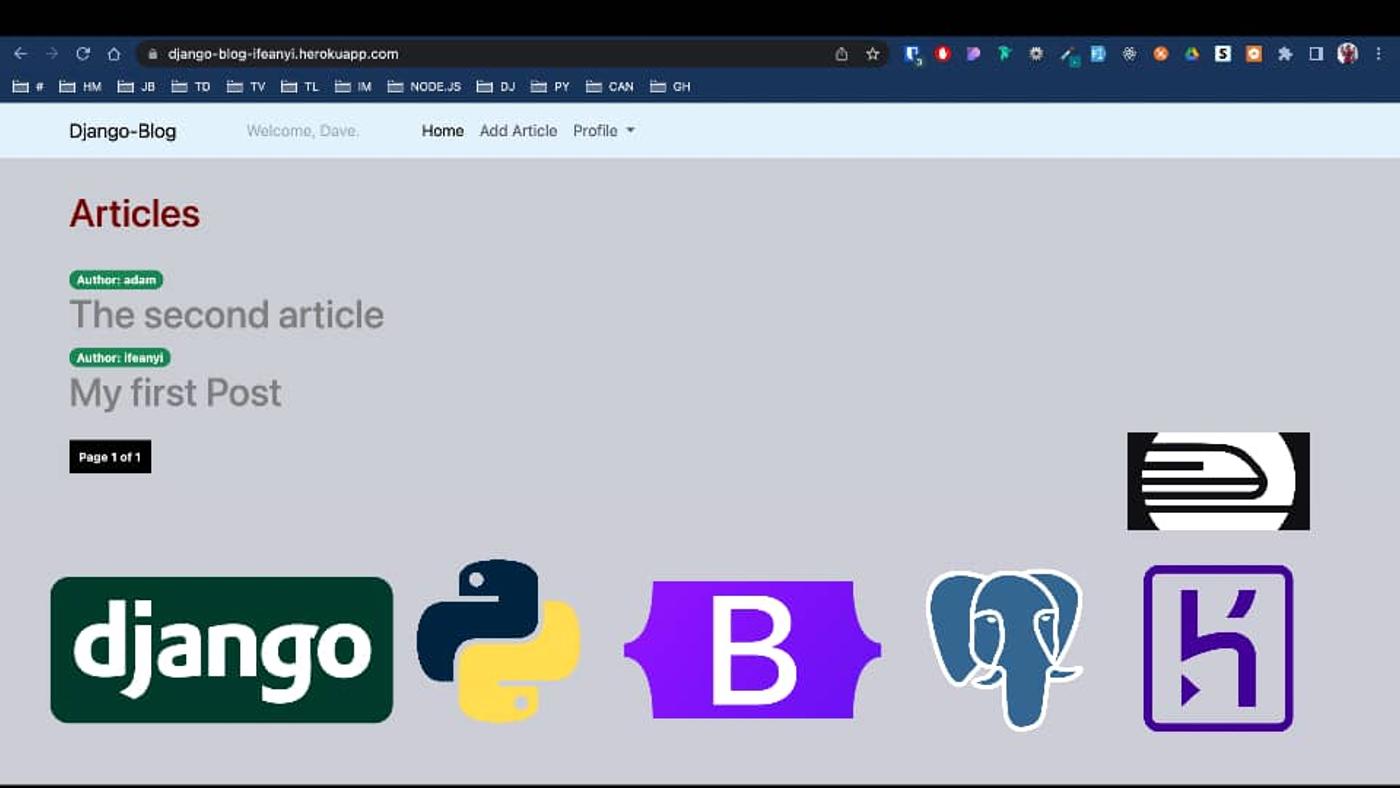The width and height of the screenshot is (1400, 788).
Task: Open the Bitwarden extension icon
Action: pos(912,54)
